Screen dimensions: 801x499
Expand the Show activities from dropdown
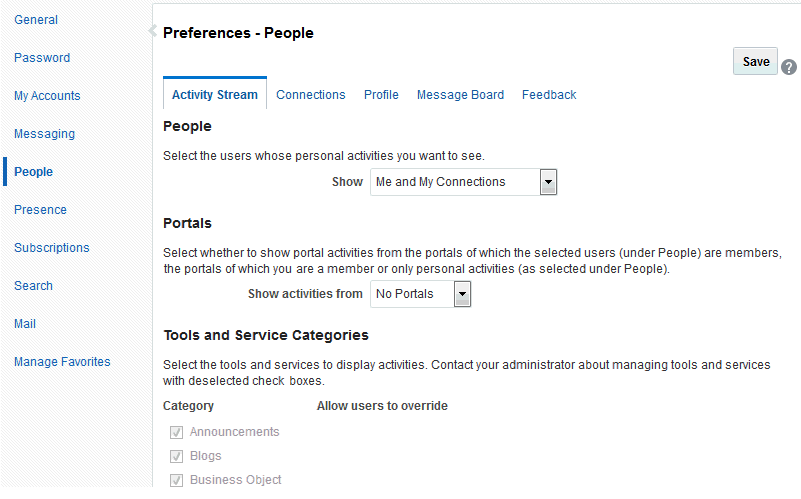461,294
